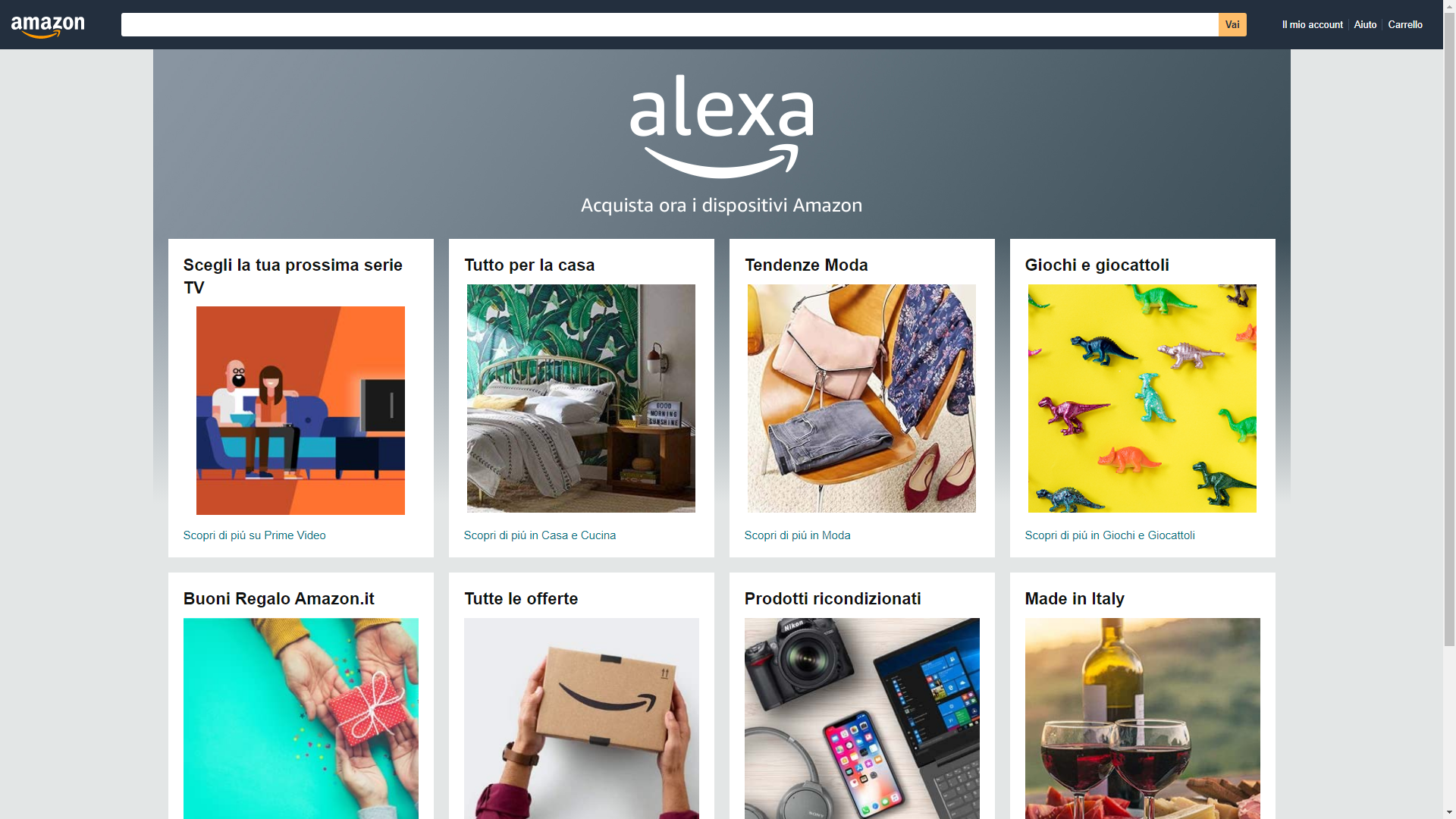Viewport: 1456px width, 819px height.
Task: Open the Carrello cart link
Action: [x=1405, y=25]
